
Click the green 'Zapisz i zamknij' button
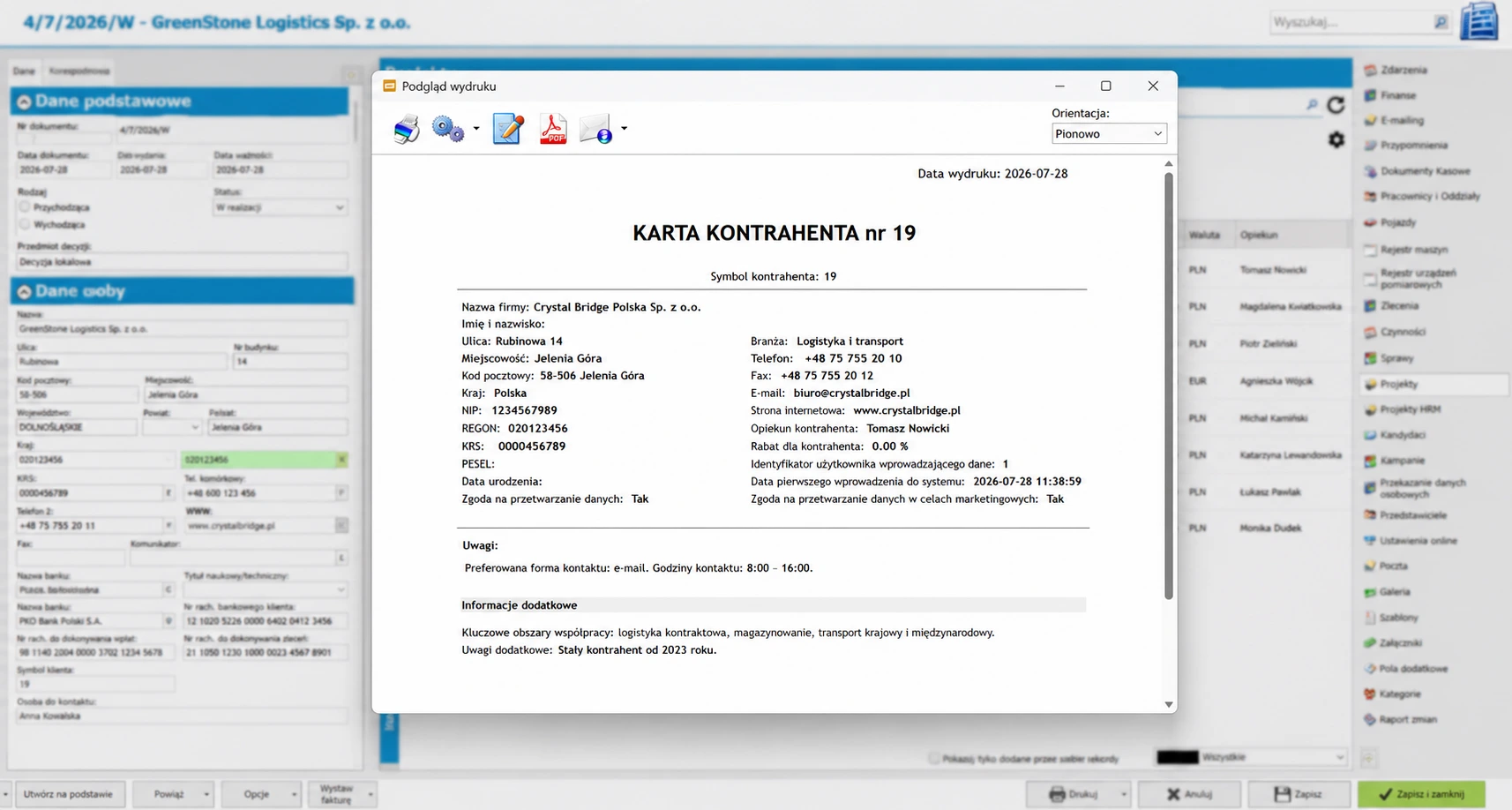click(x=1421, y=794)
